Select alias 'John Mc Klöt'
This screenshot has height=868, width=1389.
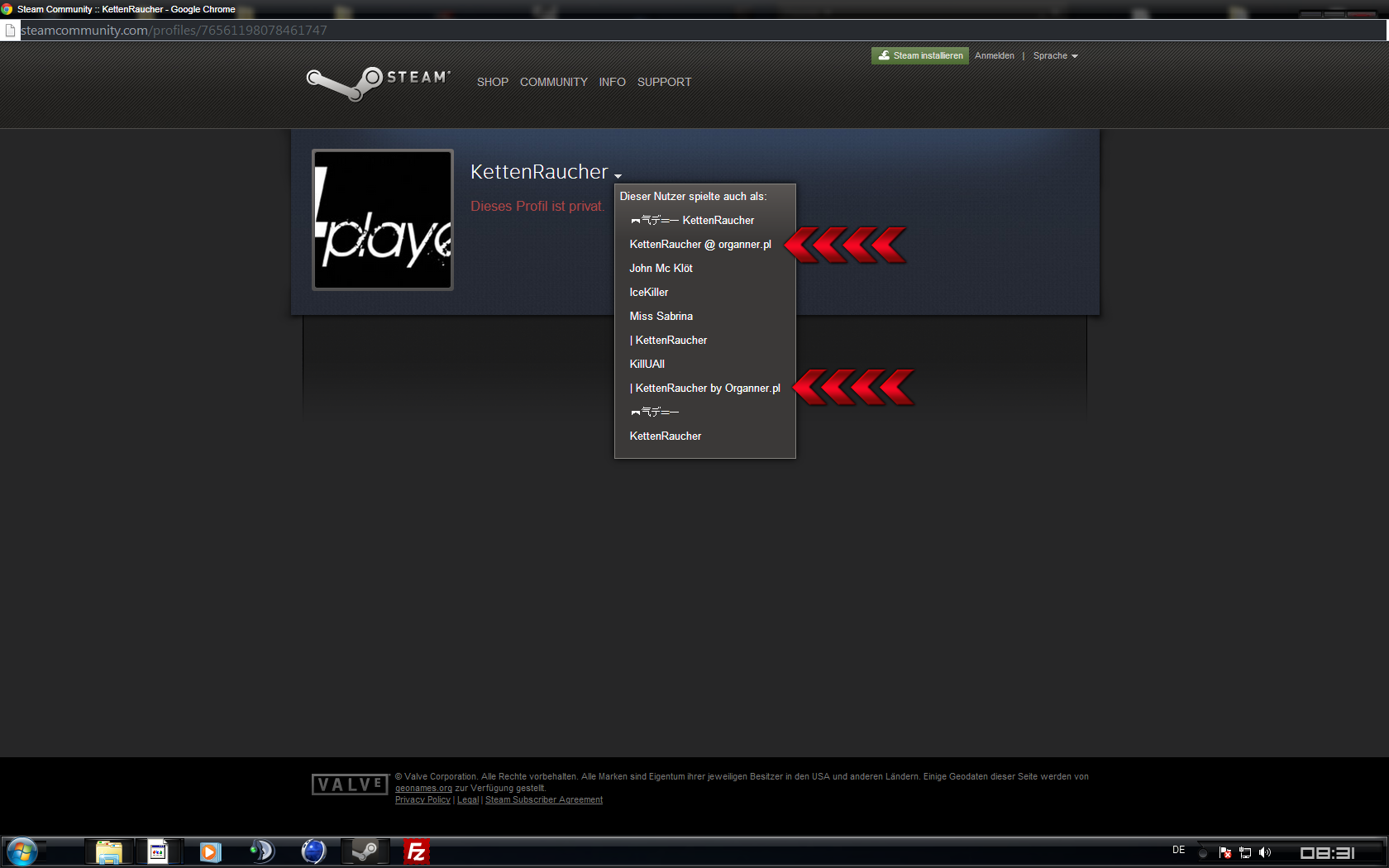coord(661,268)
